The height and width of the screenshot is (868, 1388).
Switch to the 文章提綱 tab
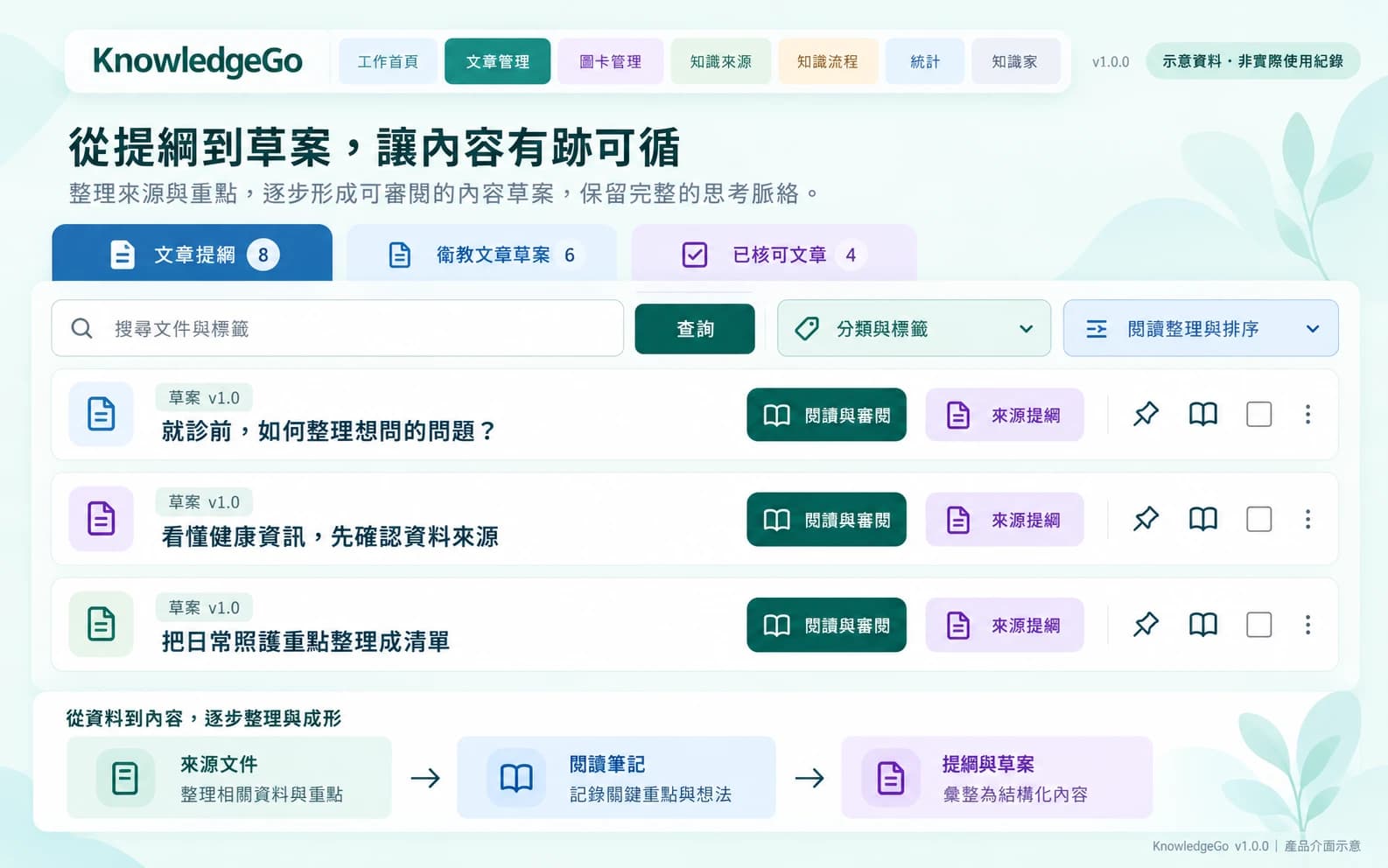pyautogui.click(x=193, y=254)
